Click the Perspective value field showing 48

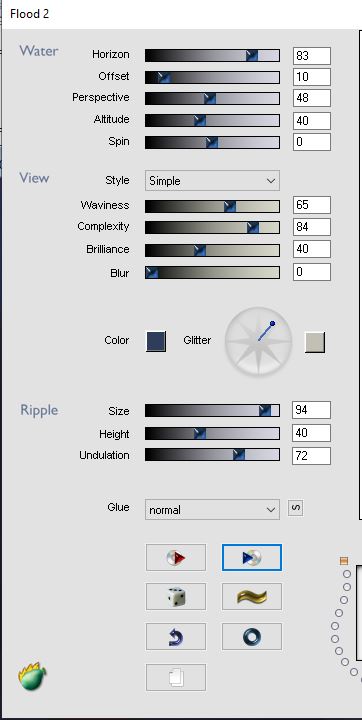[311, 98]
